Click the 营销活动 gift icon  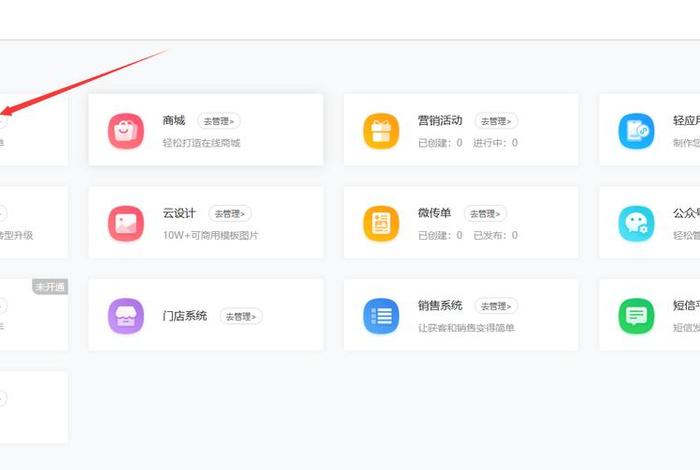pos(381,131)
